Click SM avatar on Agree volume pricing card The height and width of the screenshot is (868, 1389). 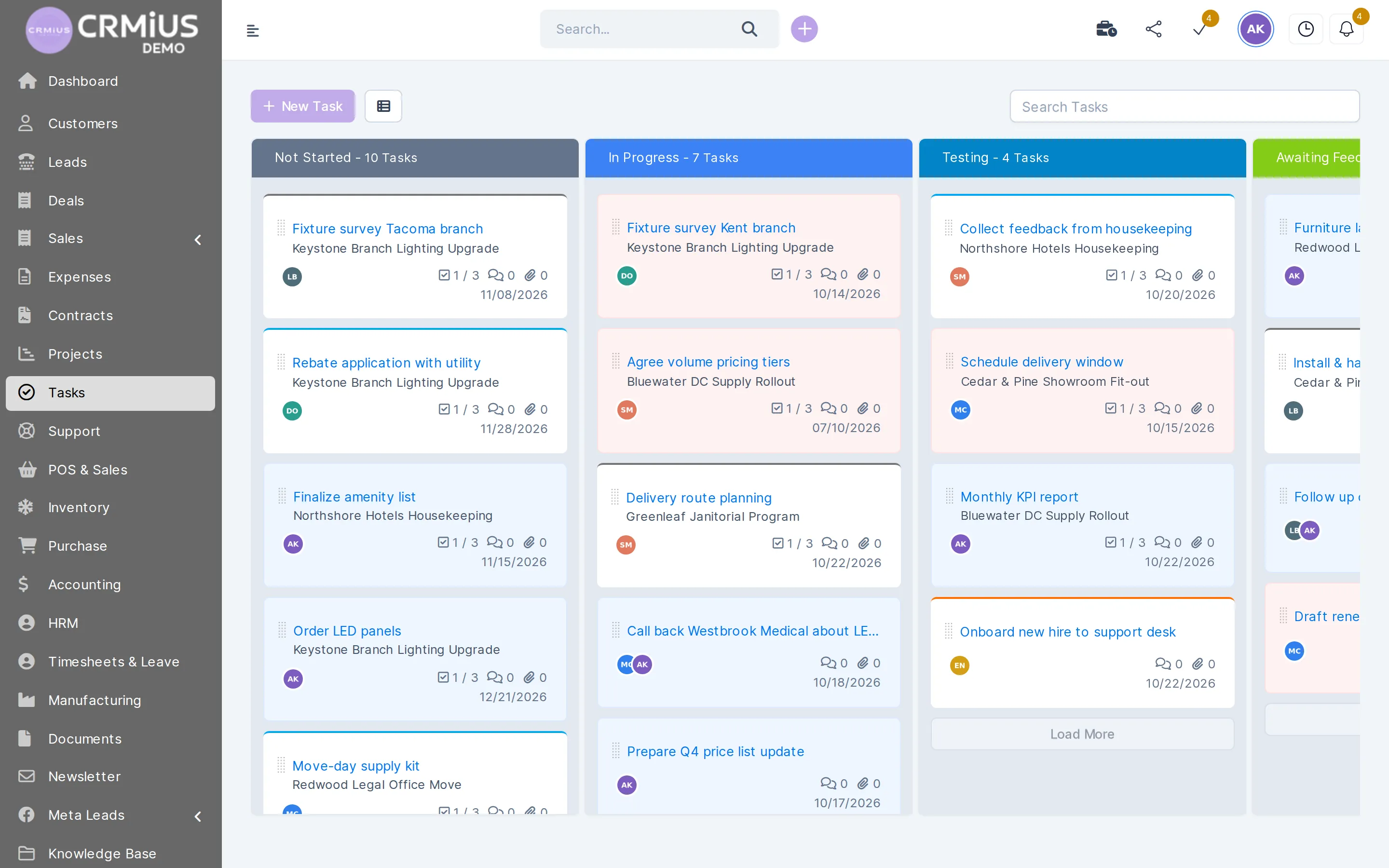(627, 410)
